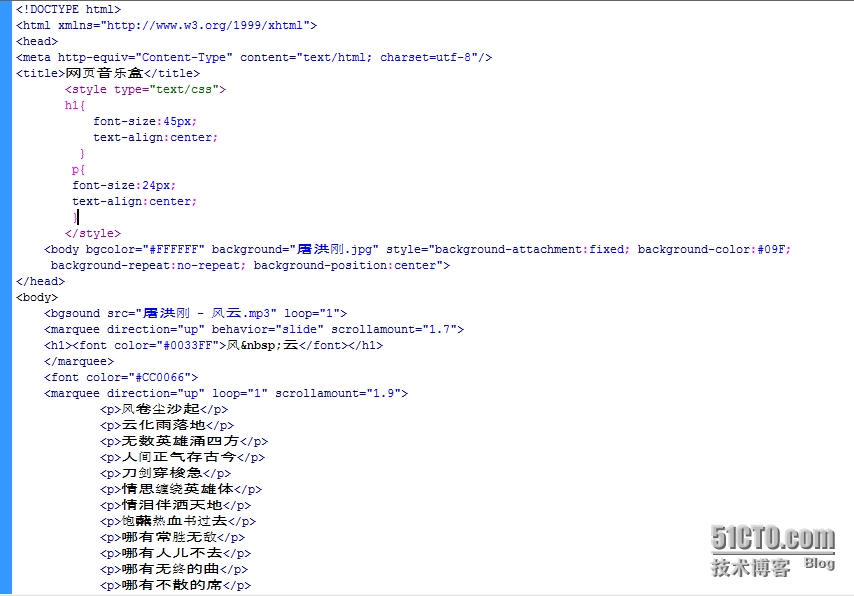Click the title line '网页音乐盒'
The image size is (854, 596).
(x=108, y=73)
